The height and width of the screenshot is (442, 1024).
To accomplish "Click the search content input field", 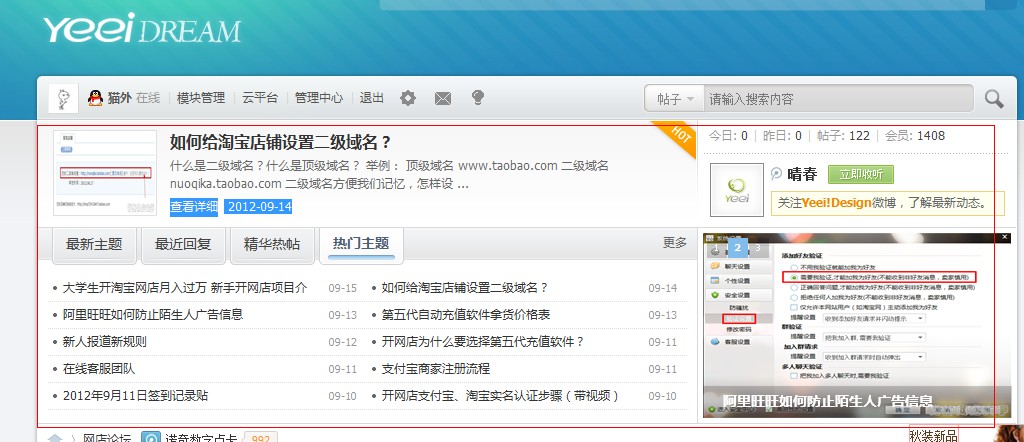I will coord(838,99).
